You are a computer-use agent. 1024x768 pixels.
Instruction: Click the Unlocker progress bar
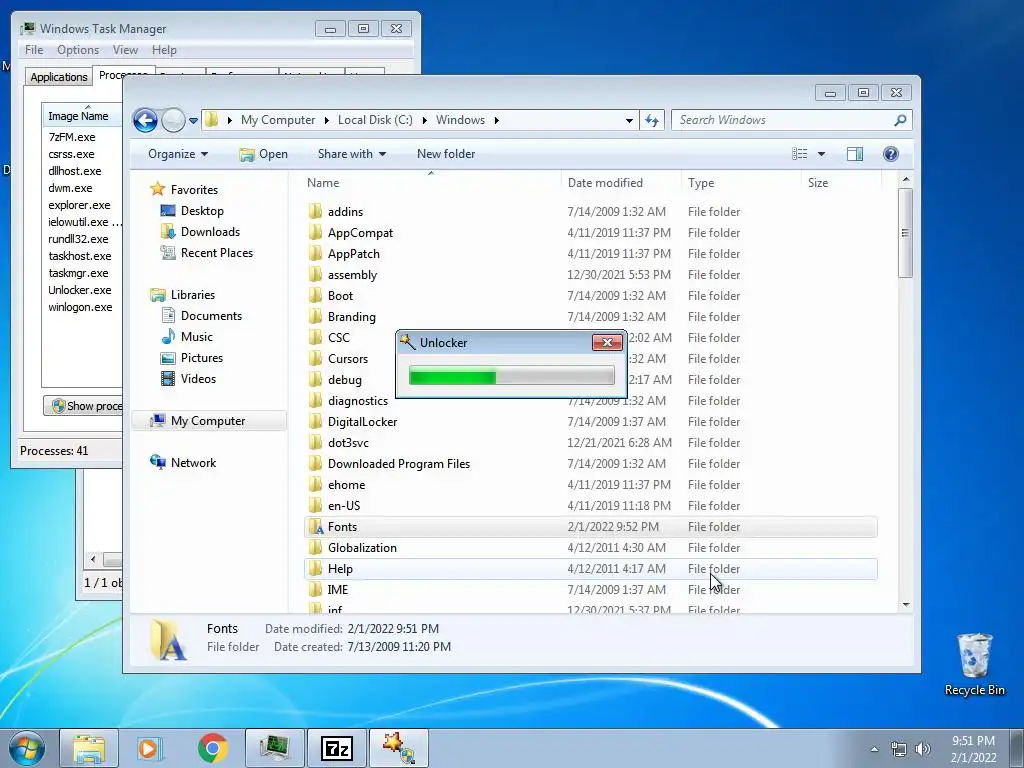tap(511, 376)
